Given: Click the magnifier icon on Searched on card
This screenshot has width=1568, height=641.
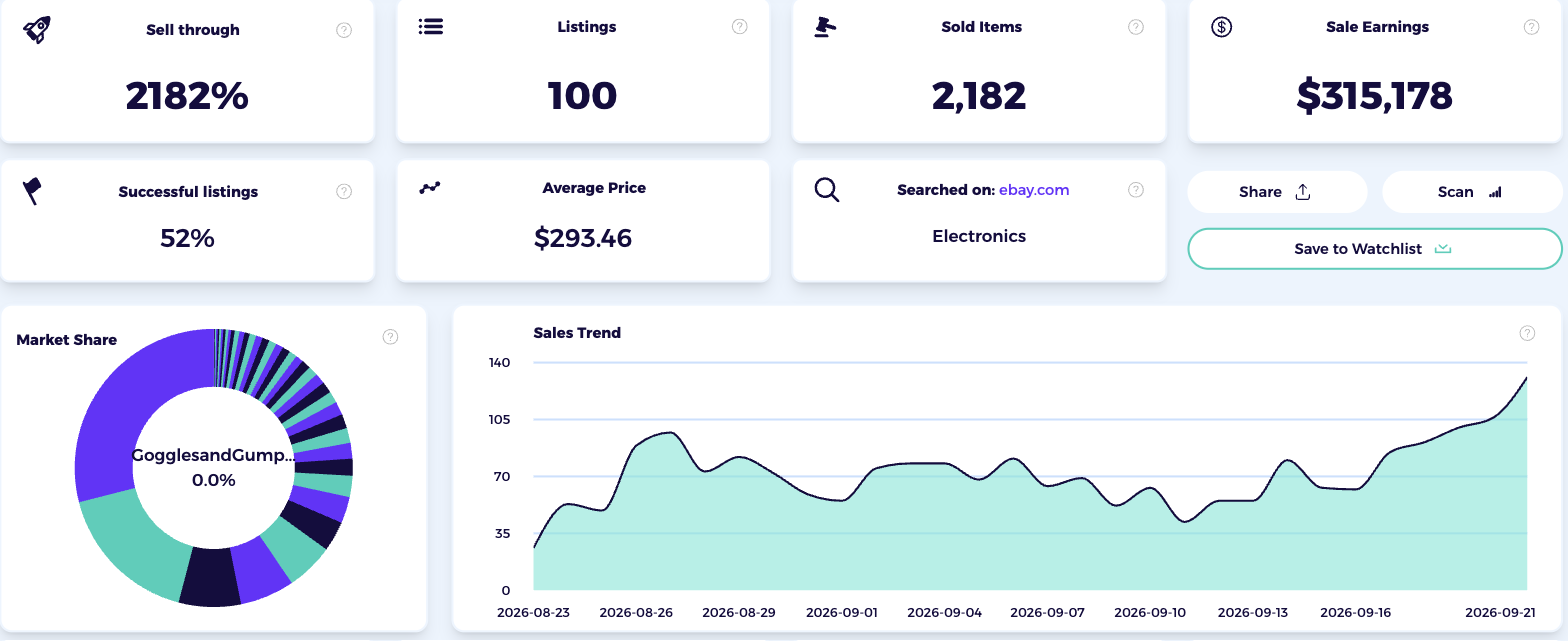Looking at the screenshot, I should coord(827,189).
